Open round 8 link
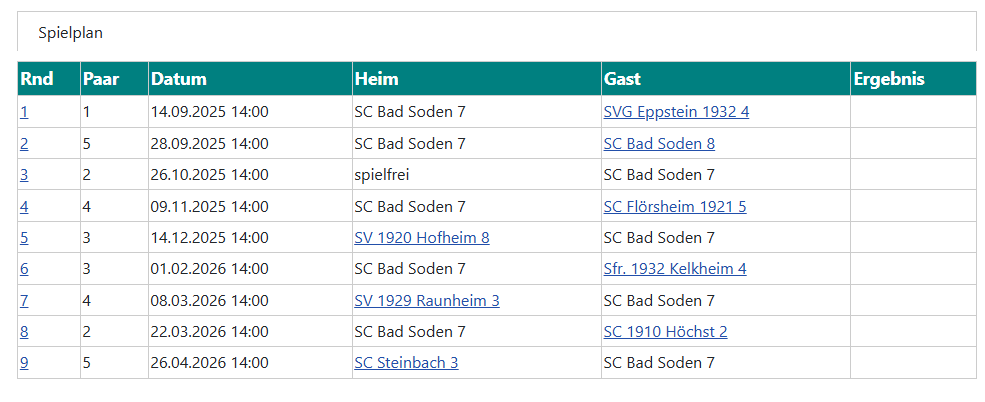Image resolution: width=985 pixels, height=402 pixels. 24,332
